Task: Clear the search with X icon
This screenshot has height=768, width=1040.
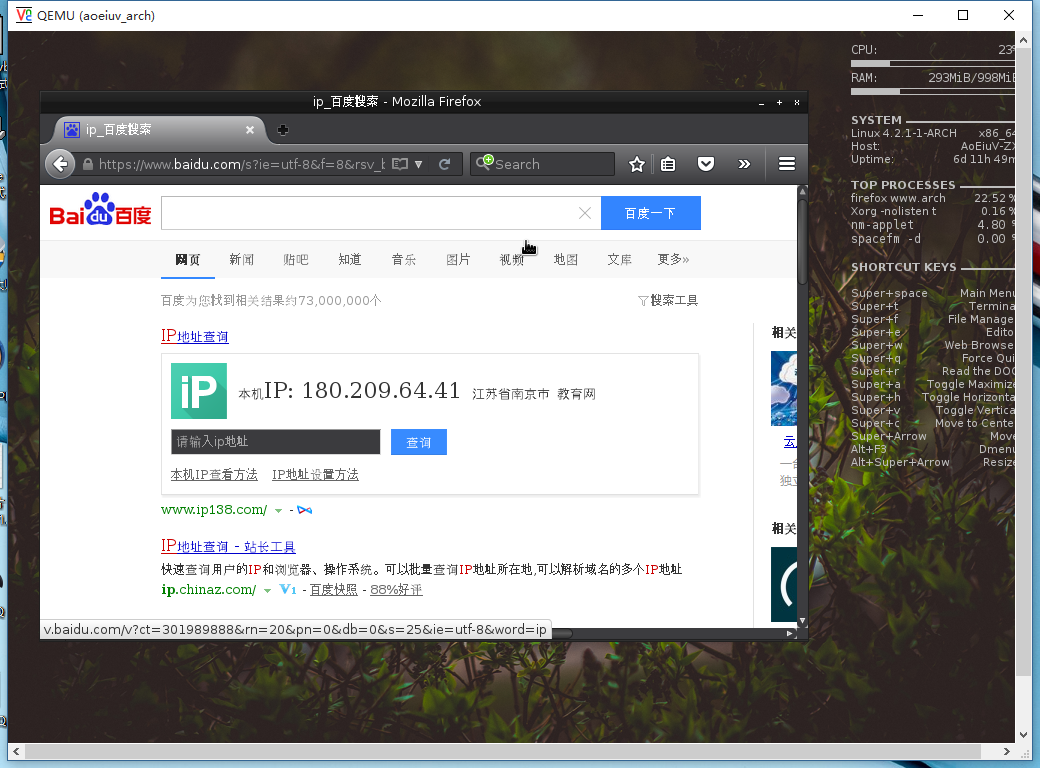Action: pos(585,213)
